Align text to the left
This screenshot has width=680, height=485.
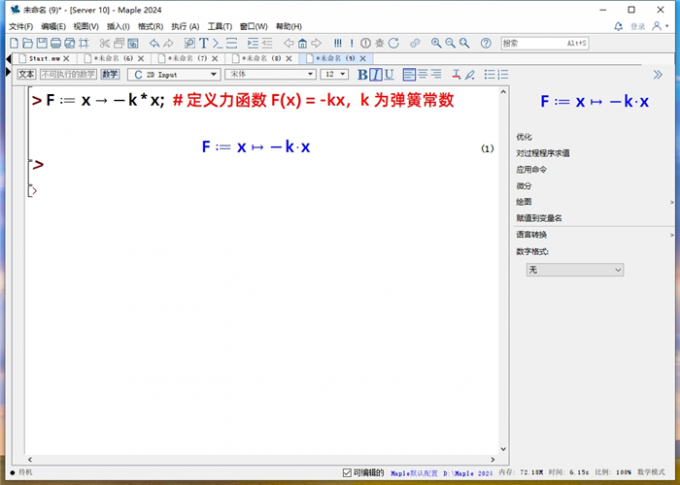(409, 75)
